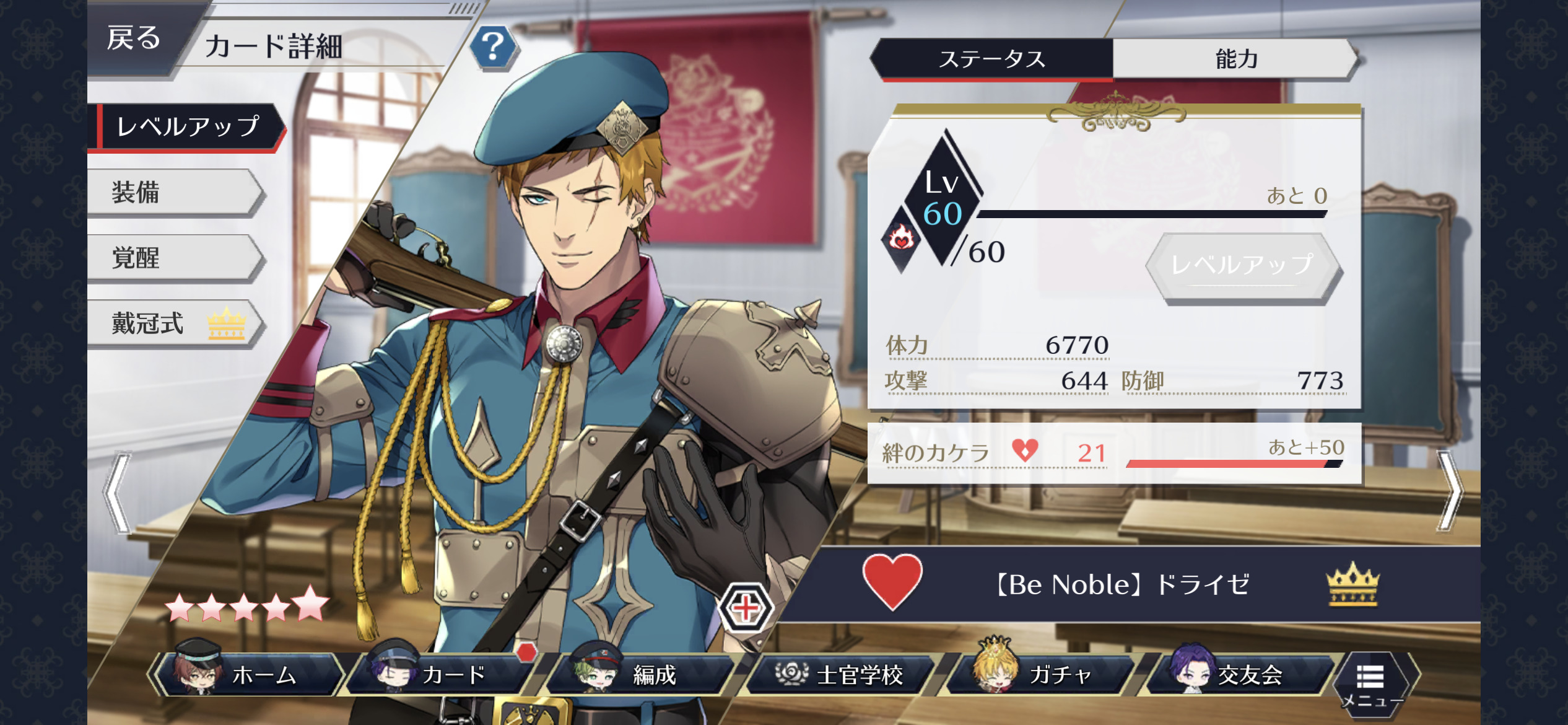Tap the greyed レベルアップ button in status panel
The width and height of the screenshot is (1568, 725).
point(1244,266)
